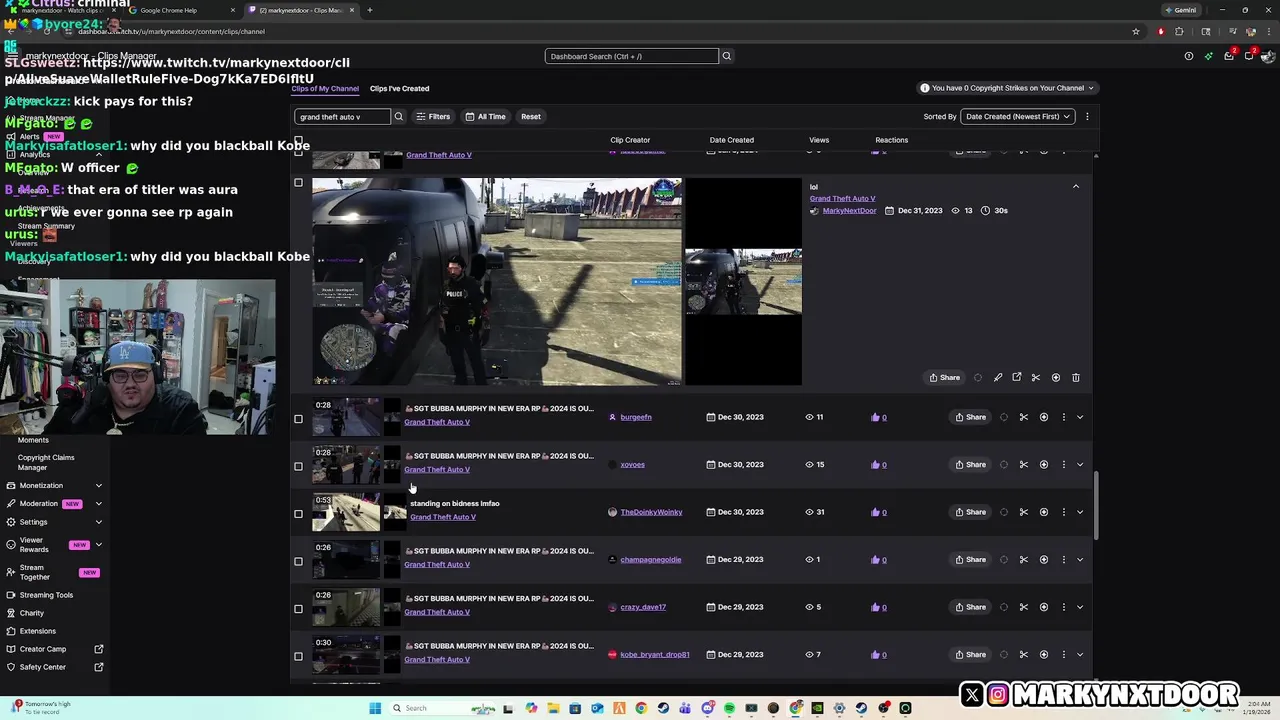Viewport: 1280px width, 720px height.
Task: Open "lol" clip in new window icon
Action: (x=1017, y=377)
